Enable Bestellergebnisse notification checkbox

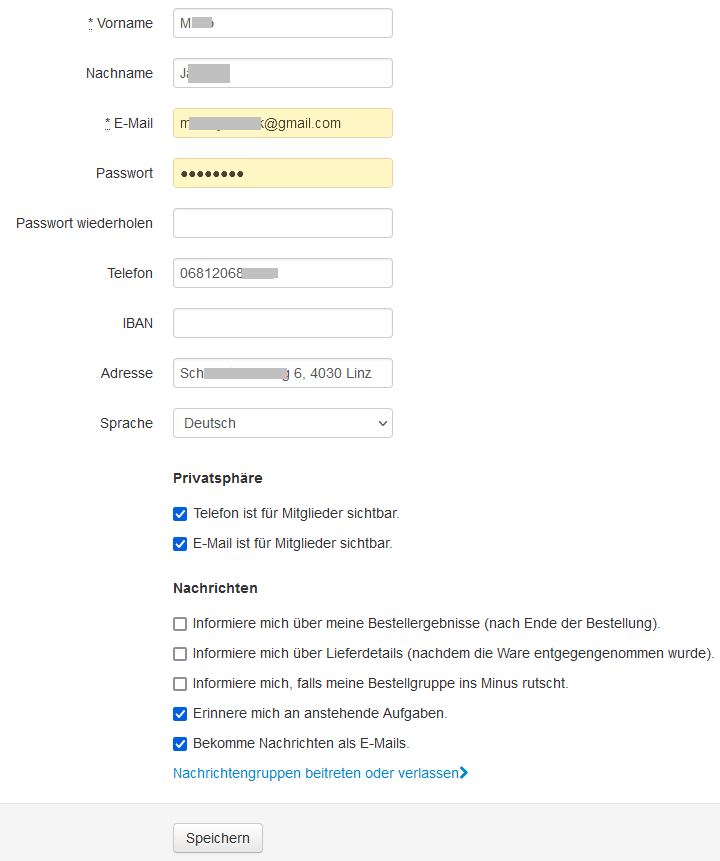pos(180,624)
